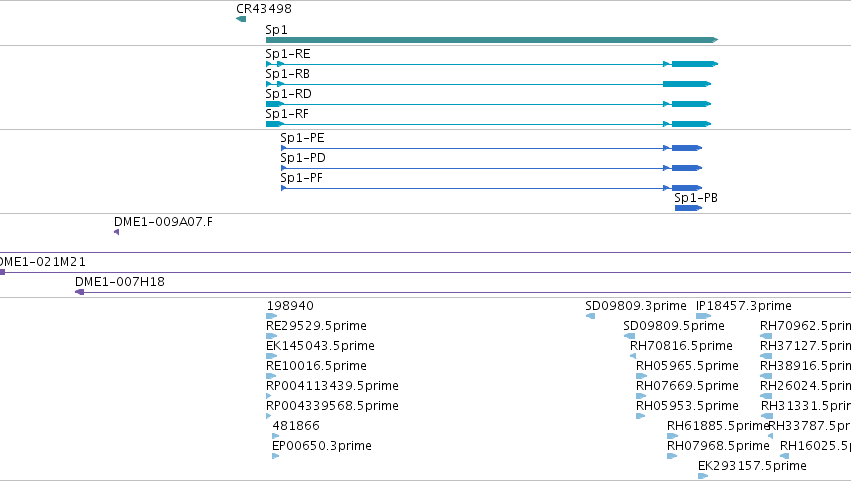Screen dimensions: 851x481
Task: Click the SD09809.3prime EST glyph
Action: click(x=590, y=316)
